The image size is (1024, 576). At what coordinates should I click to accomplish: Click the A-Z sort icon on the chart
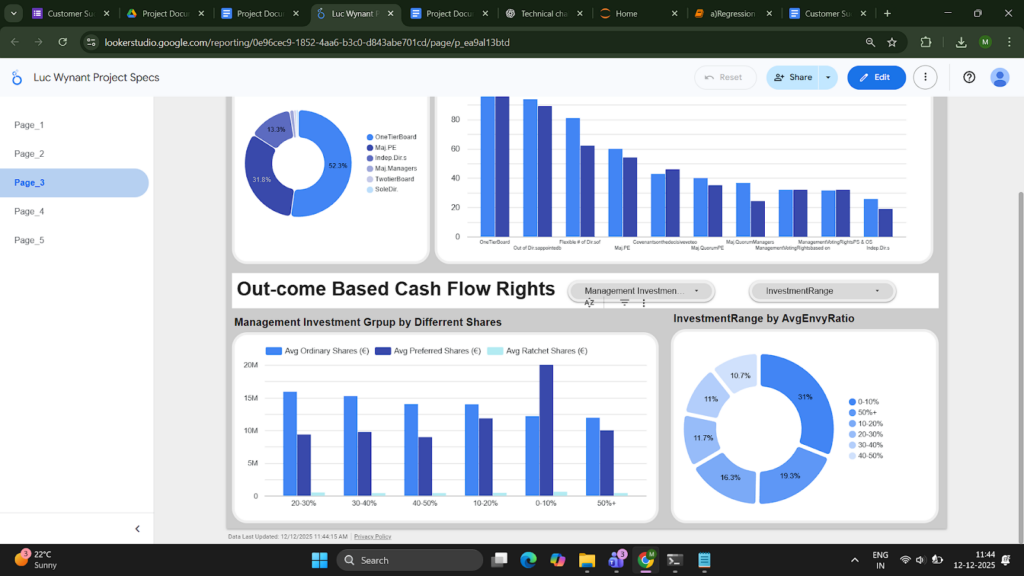coord(589,302)
